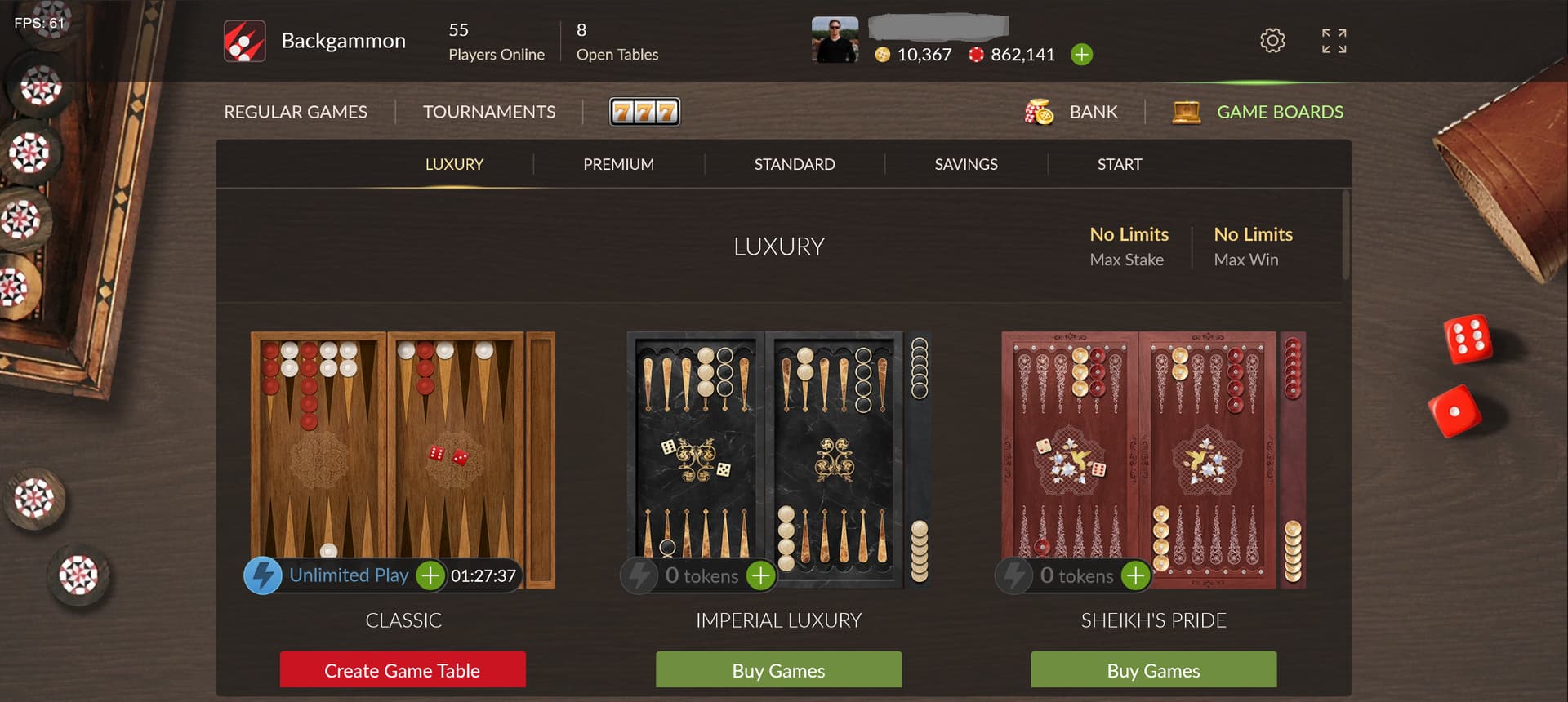The image size is (1568, 702).
Task: Click Create Game Table button
Action: pos(403,670)
